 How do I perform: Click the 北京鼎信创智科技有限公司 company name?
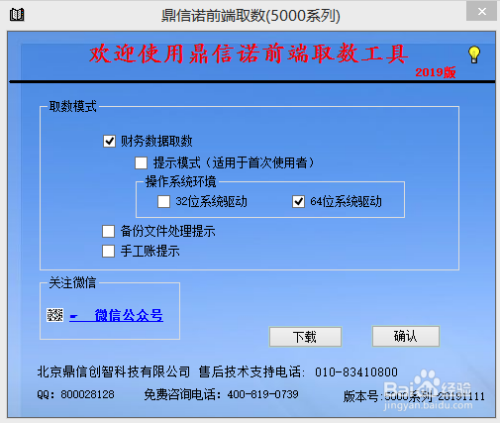pyautogui.click(x=114, y=372)
